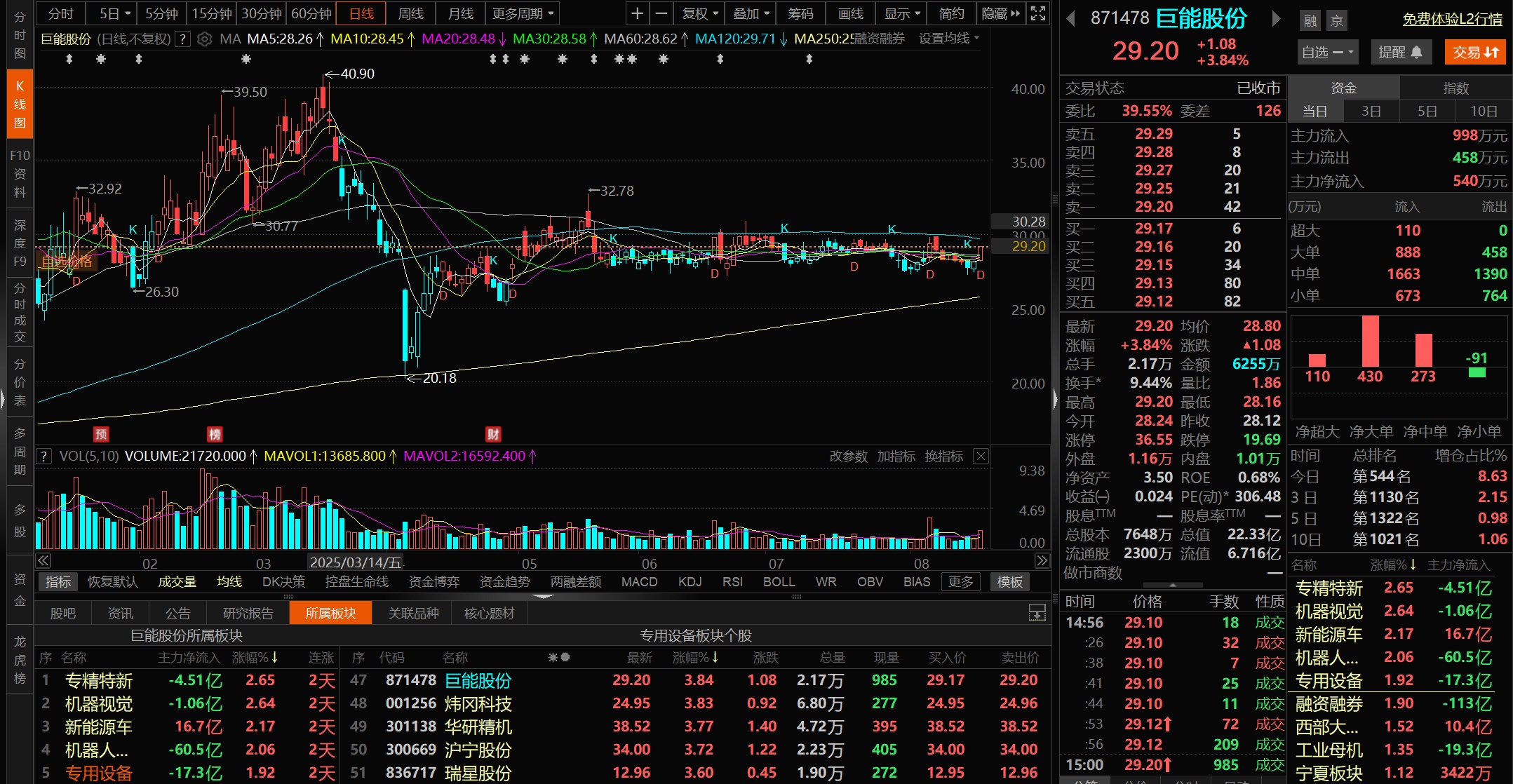
Task: Open 研究报告 tab
Action: tap(248, 614)
